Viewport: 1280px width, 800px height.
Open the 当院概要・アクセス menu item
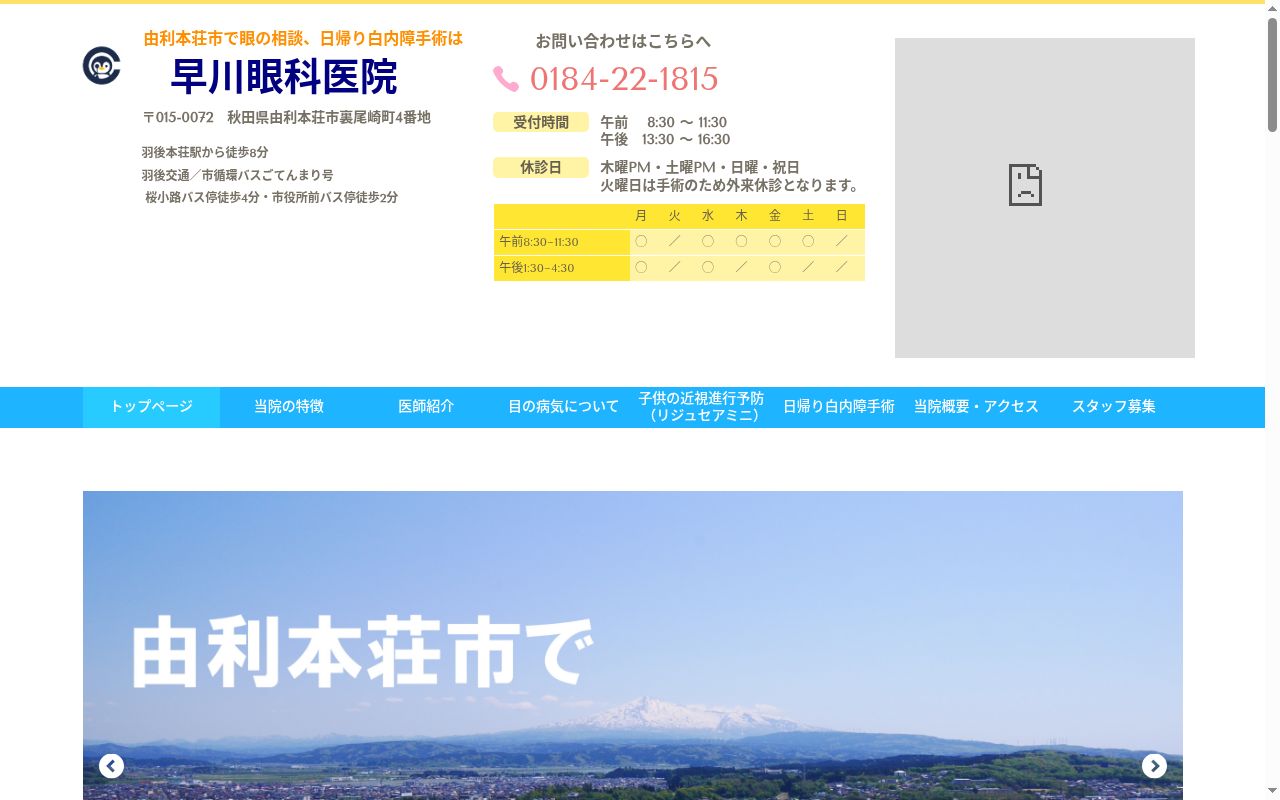(x=976, y=407)
